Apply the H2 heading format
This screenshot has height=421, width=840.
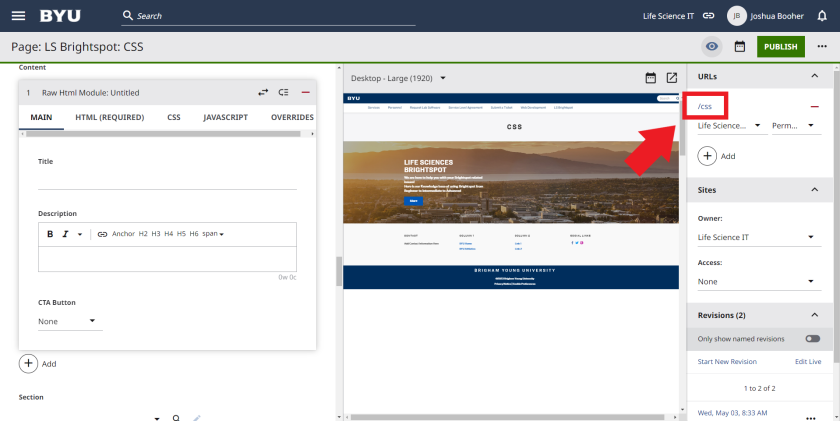(x=143, y=234)
